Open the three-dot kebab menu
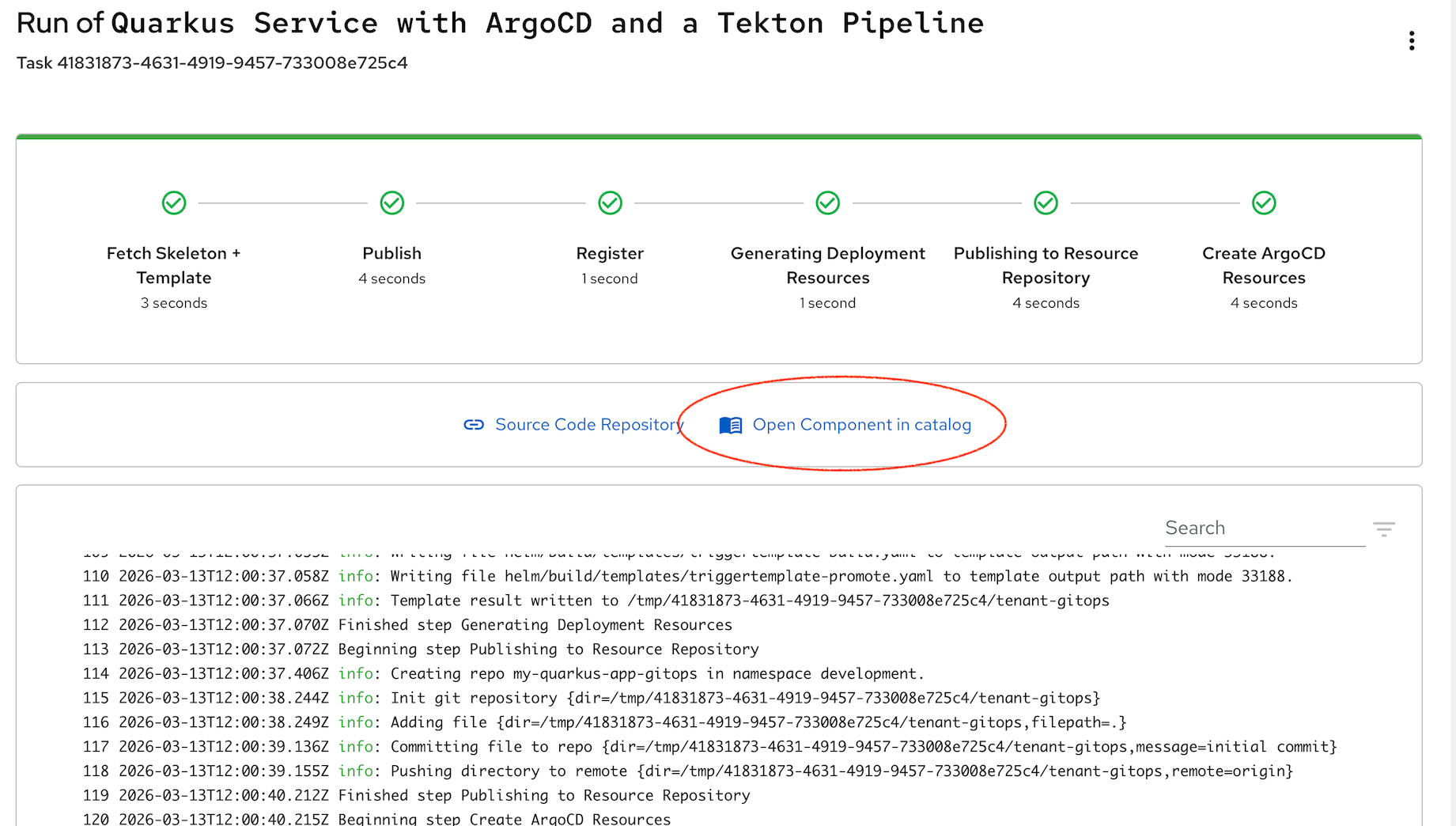The image size is (1456, 826). [x=1411, y=41]
